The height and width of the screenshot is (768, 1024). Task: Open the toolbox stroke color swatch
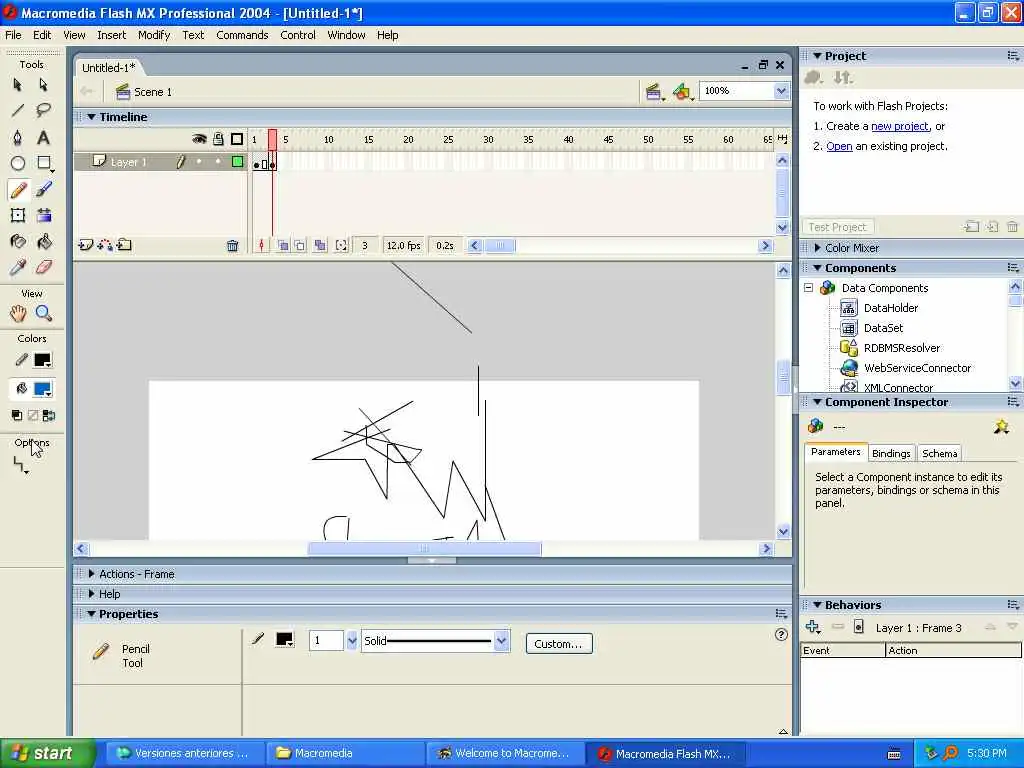point(42,360)
